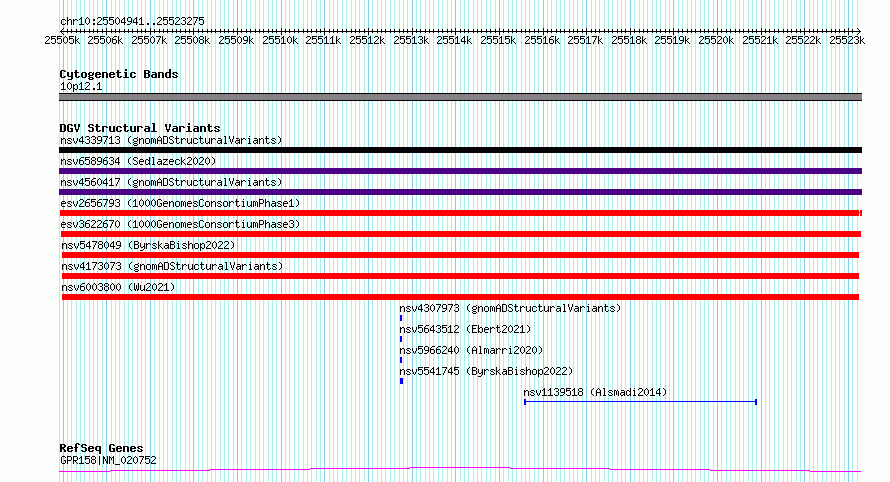The image size is (890, 482).
Task: Click the nsv4173073 gnomADStructuralVariants label
Action: [x=172, y=266]
